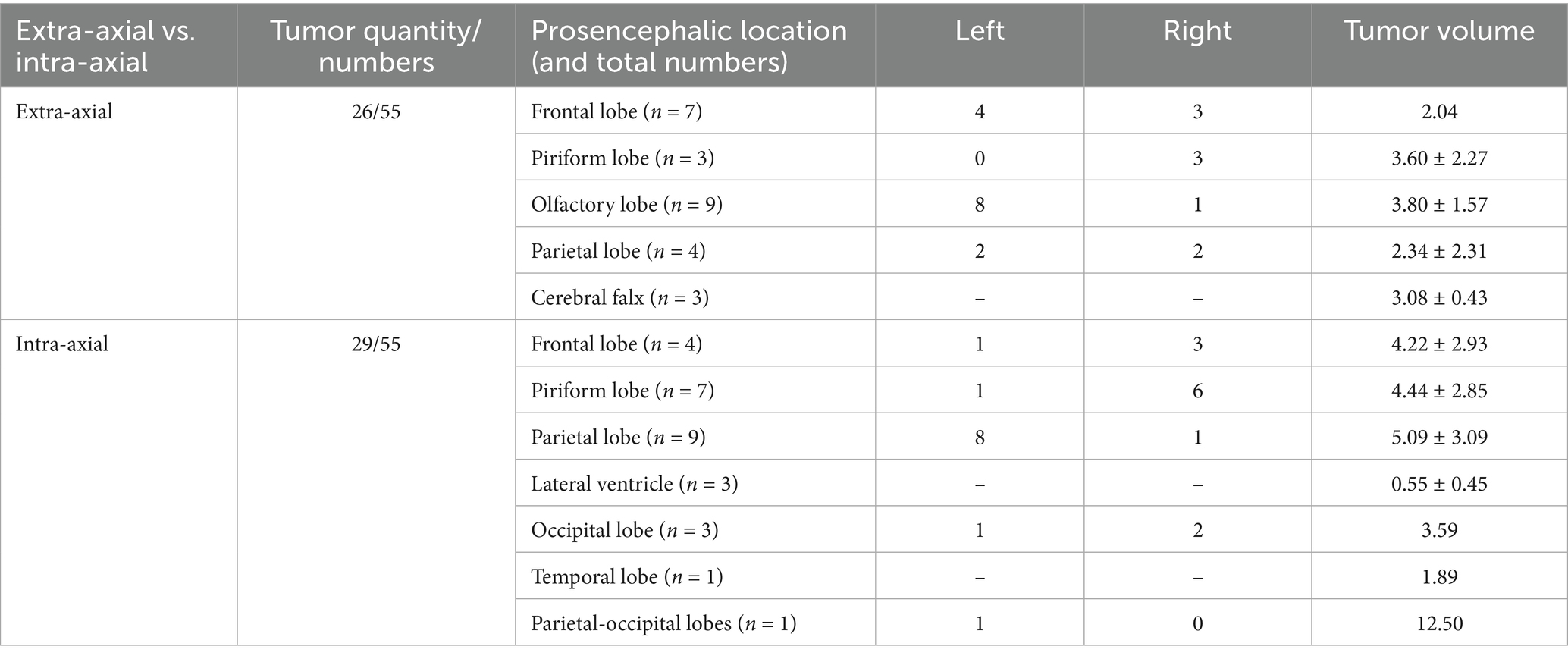1568x659 pixels.
Task: Click the 26/55 tumor quantity cell
Action: click(x=376, y=111)
